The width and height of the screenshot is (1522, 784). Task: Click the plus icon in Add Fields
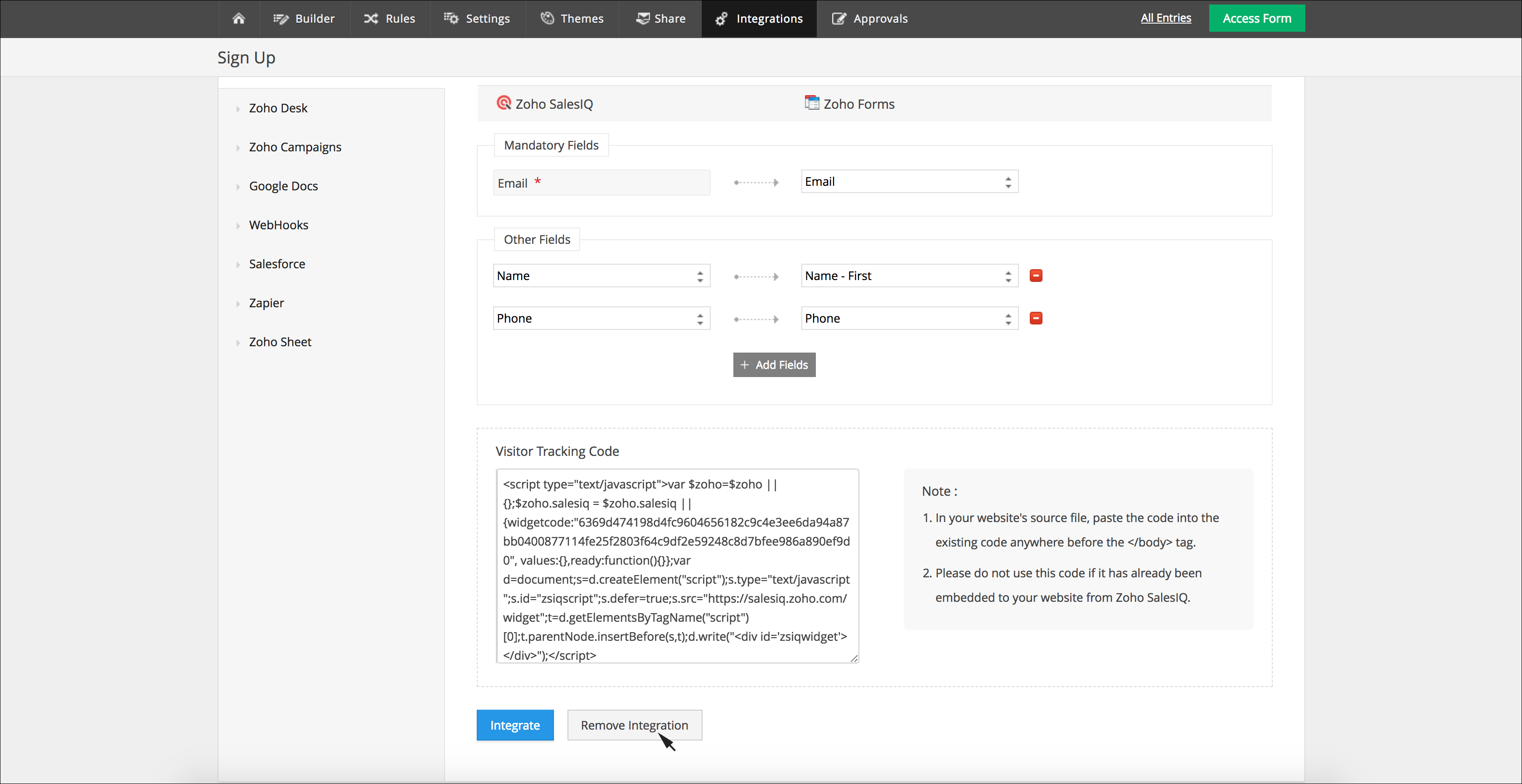click(744, 365)
